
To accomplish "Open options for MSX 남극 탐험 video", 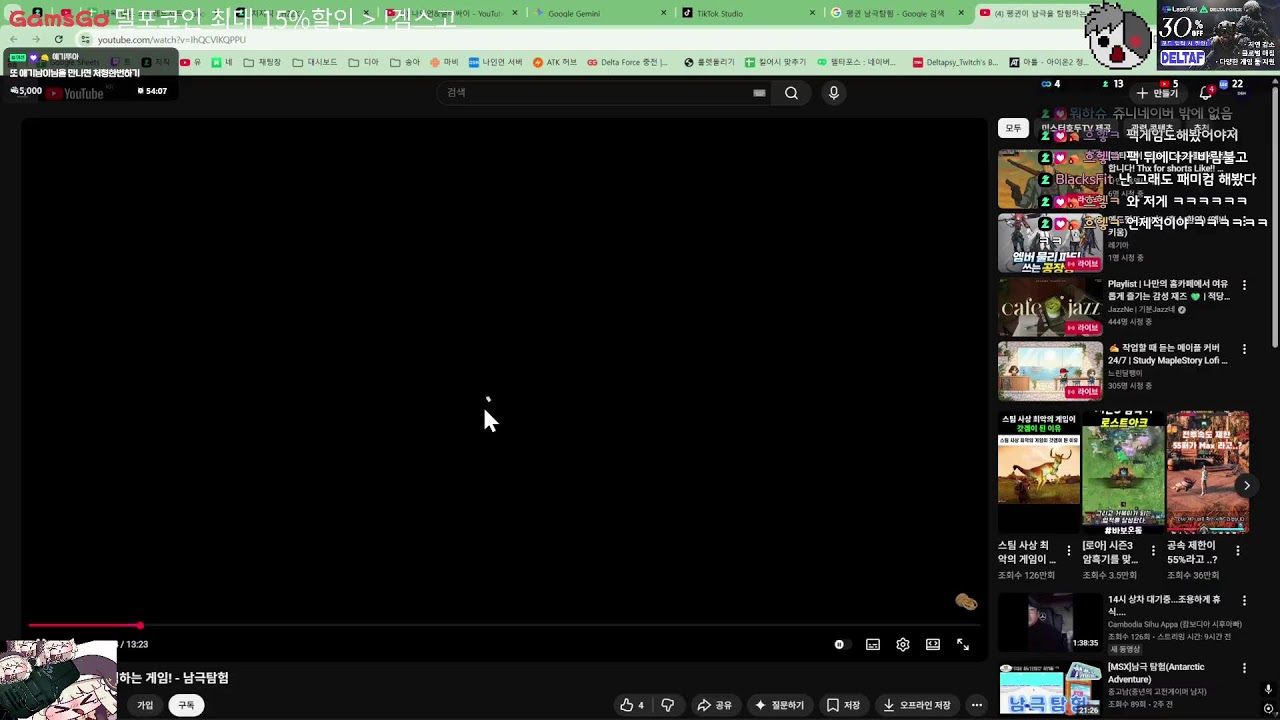I will click(1244, 668).
